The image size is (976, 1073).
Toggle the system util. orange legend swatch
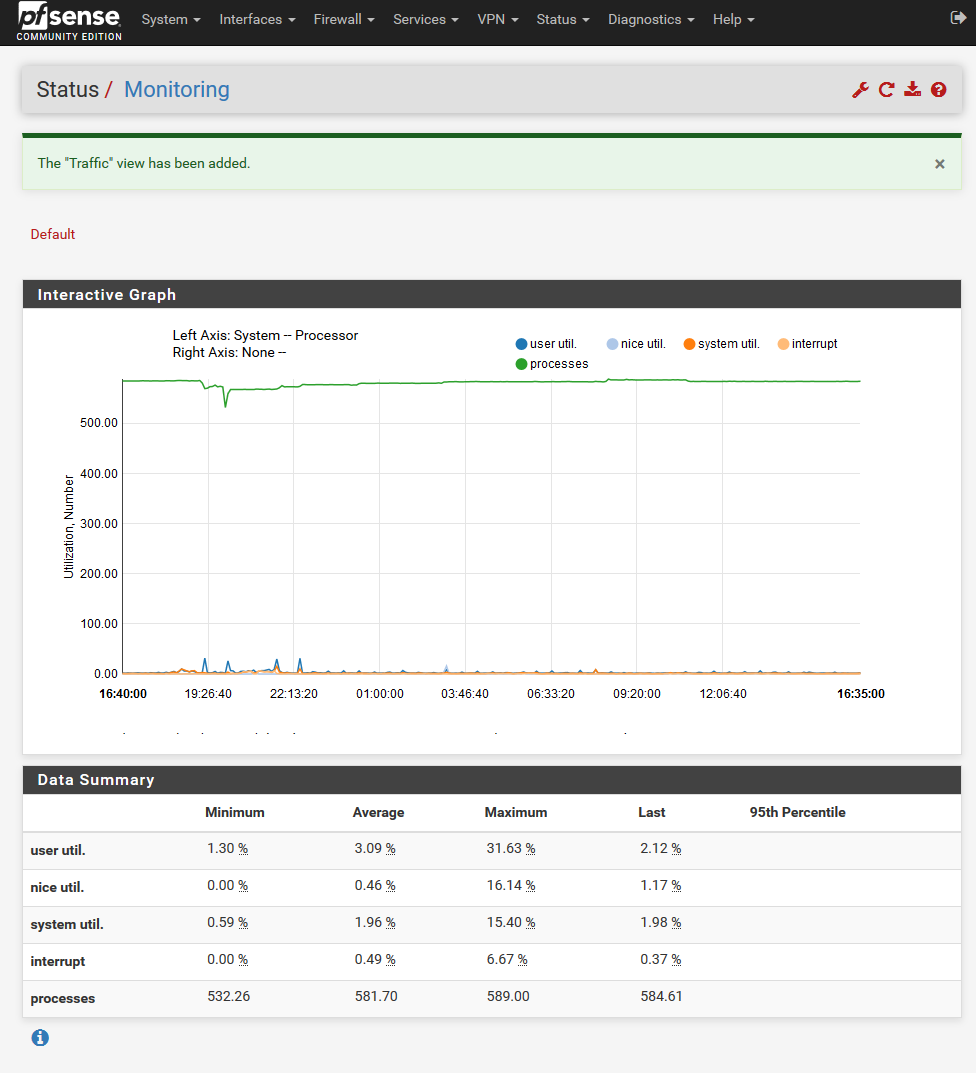coord(690,344)
